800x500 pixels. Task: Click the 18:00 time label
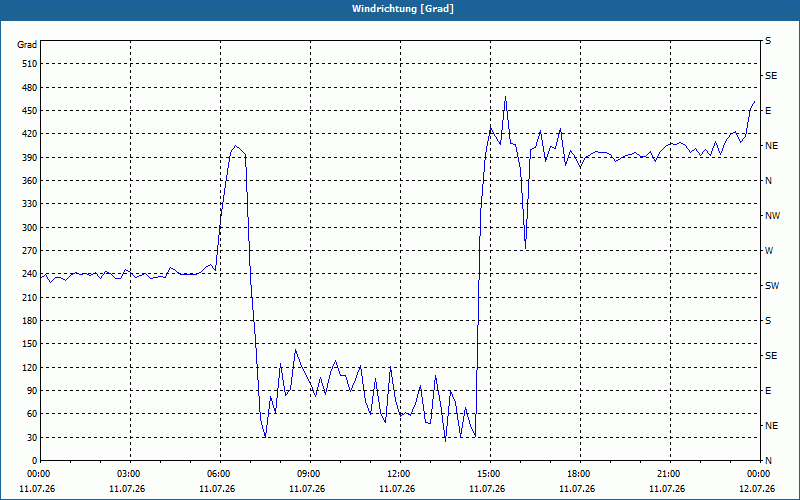click(578, 474)
